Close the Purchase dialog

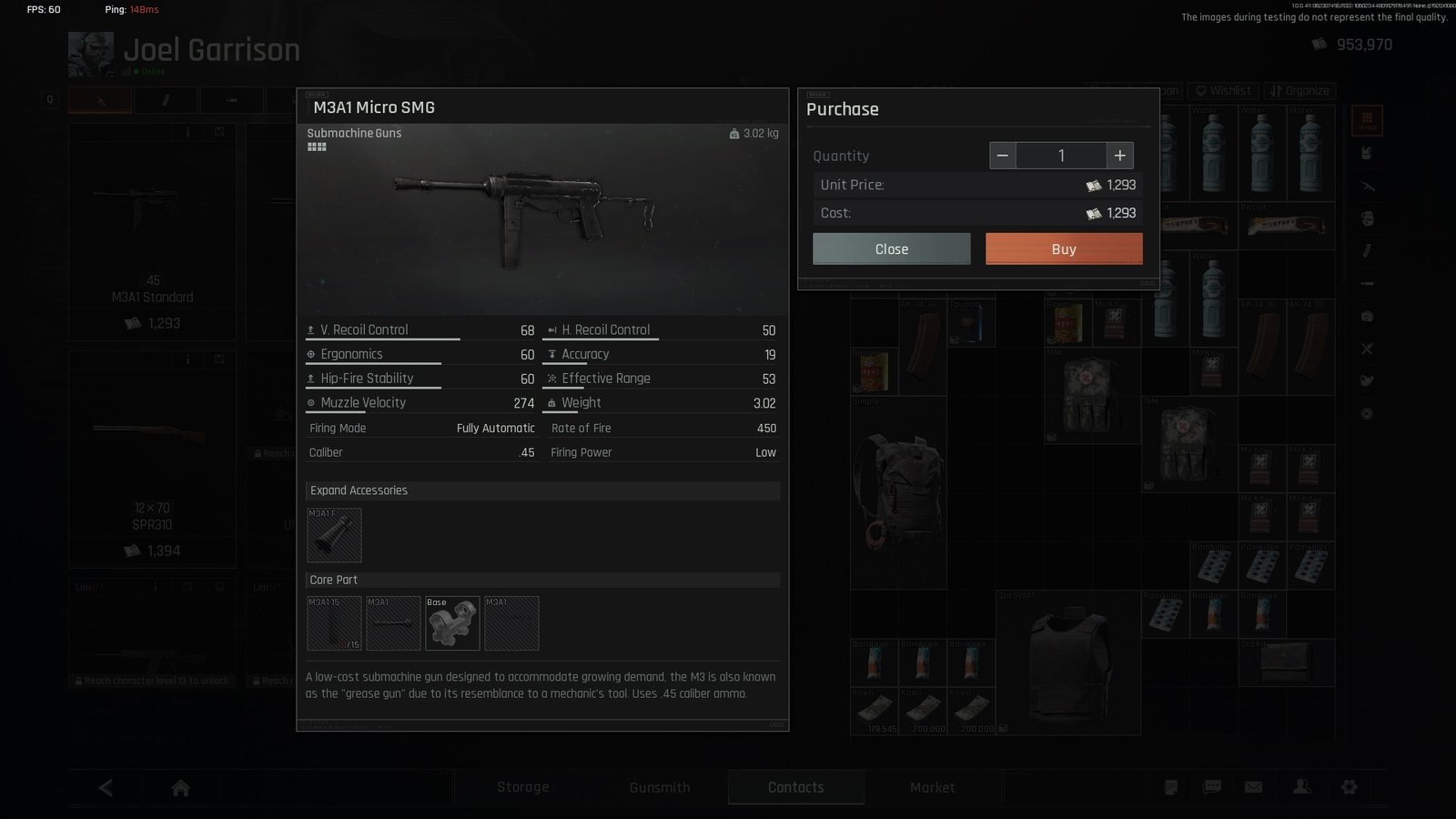pyautogui.click(x=892, y=249)
